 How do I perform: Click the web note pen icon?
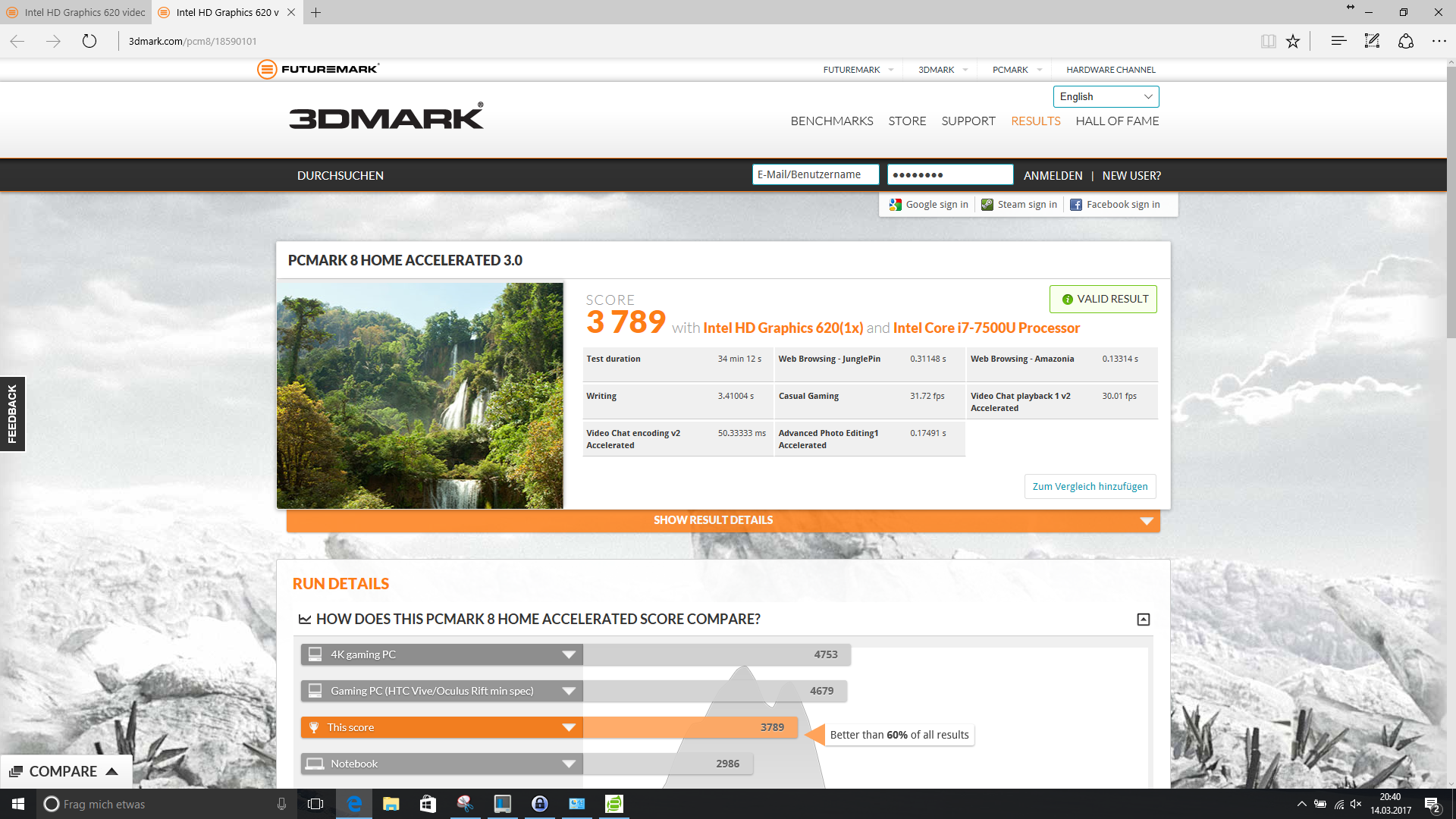[1372, 41]
